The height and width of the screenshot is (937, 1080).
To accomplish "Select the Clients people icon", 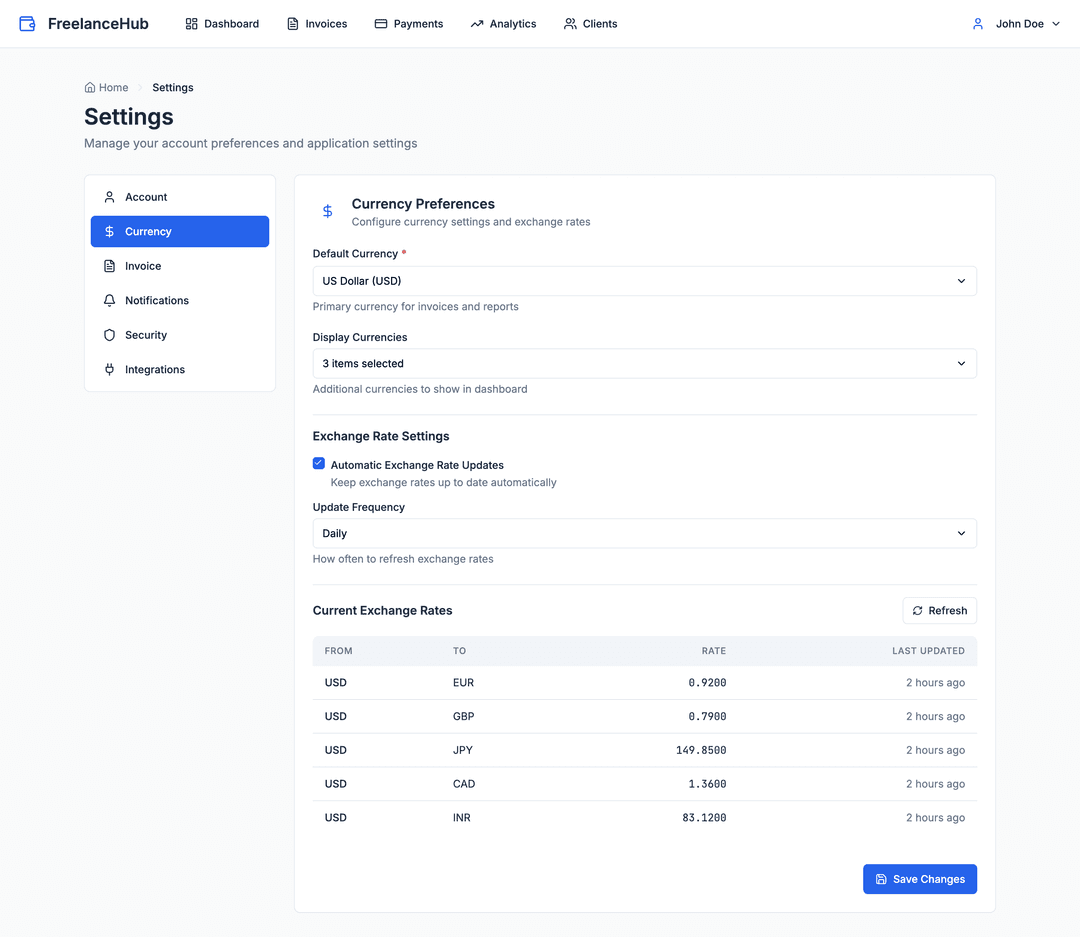I will (x=568, y=23).
